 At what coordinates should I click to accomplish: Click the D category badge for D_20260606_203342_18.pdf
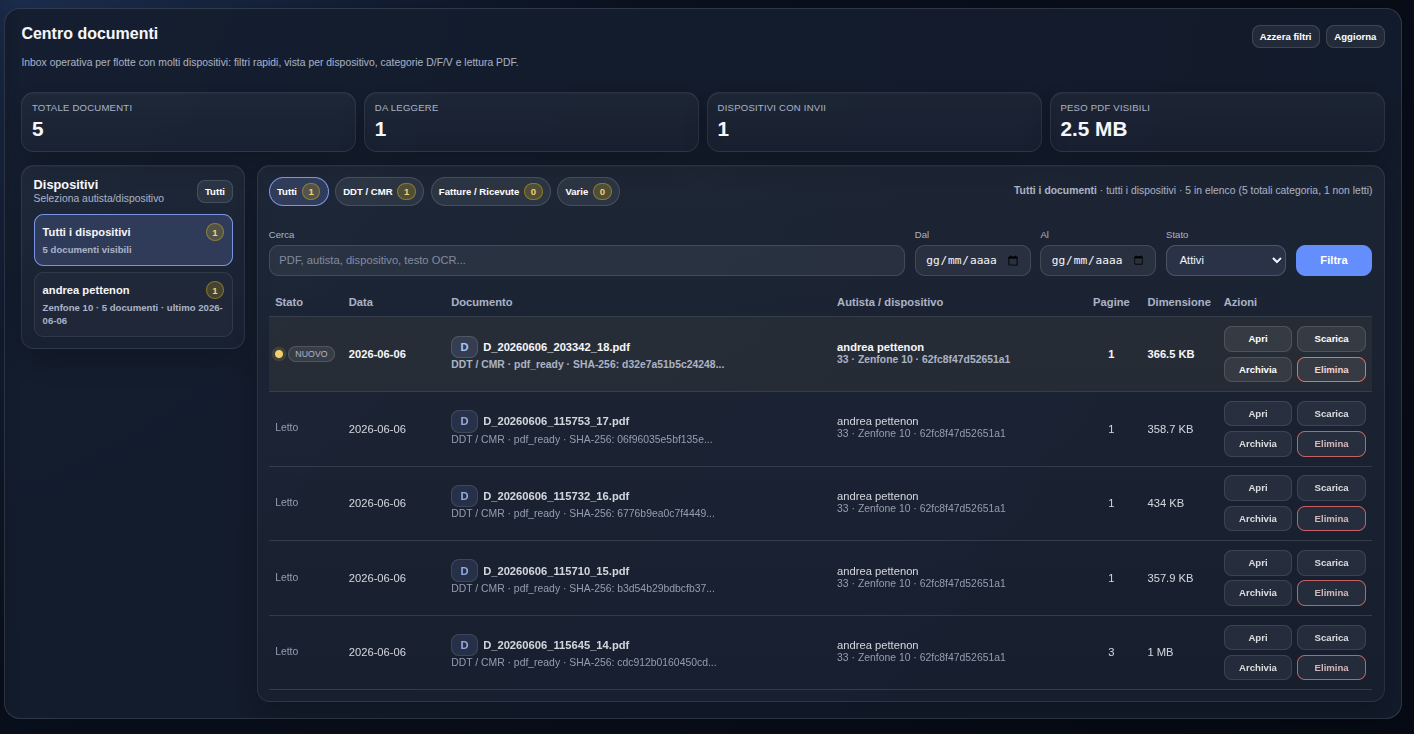pos(464,347)
